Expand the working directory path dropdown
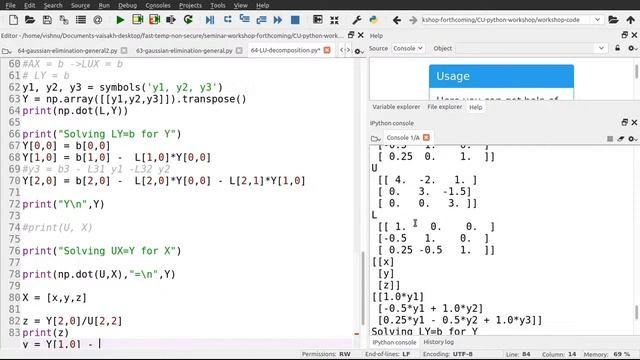Image resolution: width=640 pixels, height=360 pixels. [598, 20]
